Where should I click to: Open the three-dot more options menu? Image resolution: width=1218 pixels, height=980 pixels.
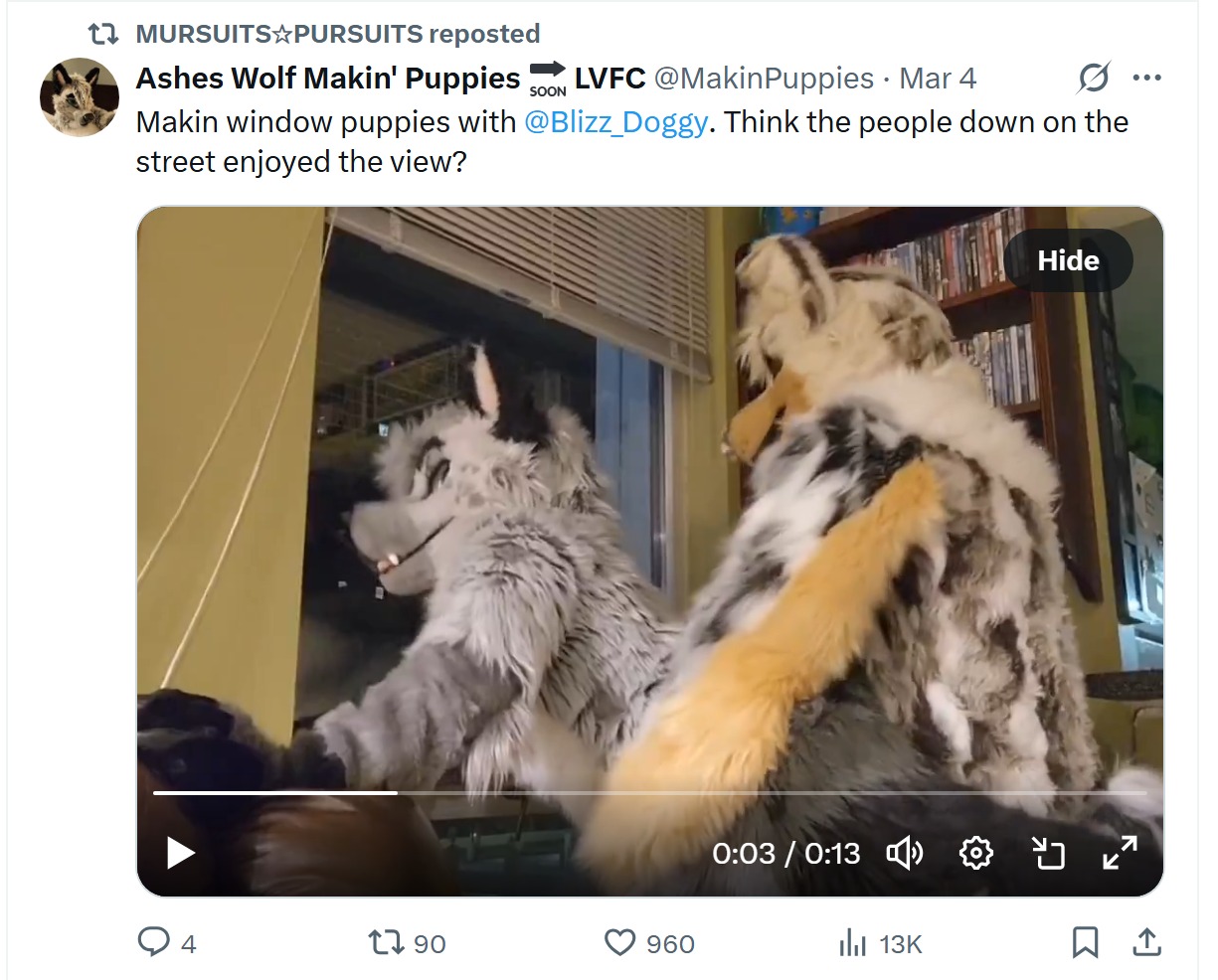(x=1147, y=78)
